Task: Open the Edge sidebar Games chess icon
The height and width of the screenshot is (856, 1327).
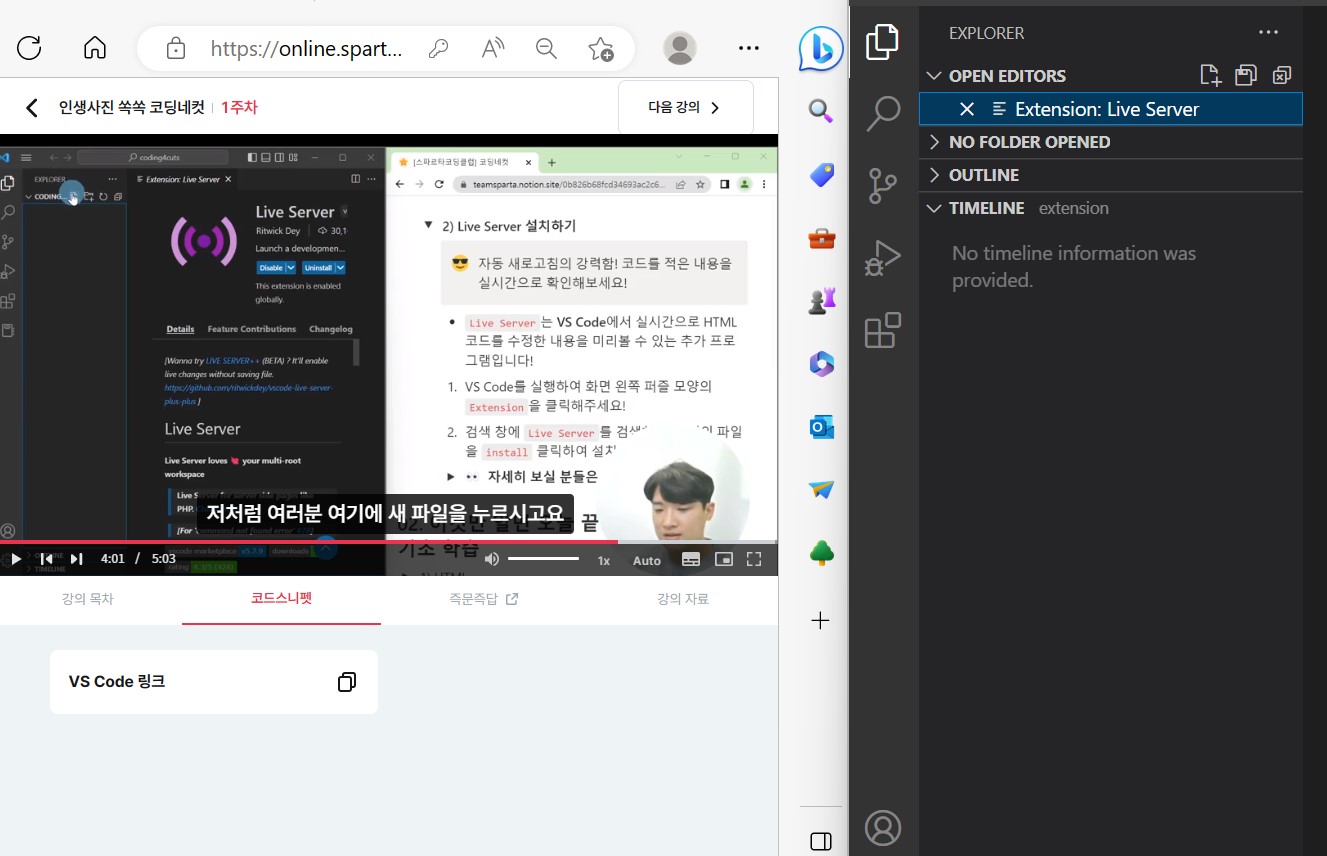Action: pyautogui.click(x=821, y=301)
